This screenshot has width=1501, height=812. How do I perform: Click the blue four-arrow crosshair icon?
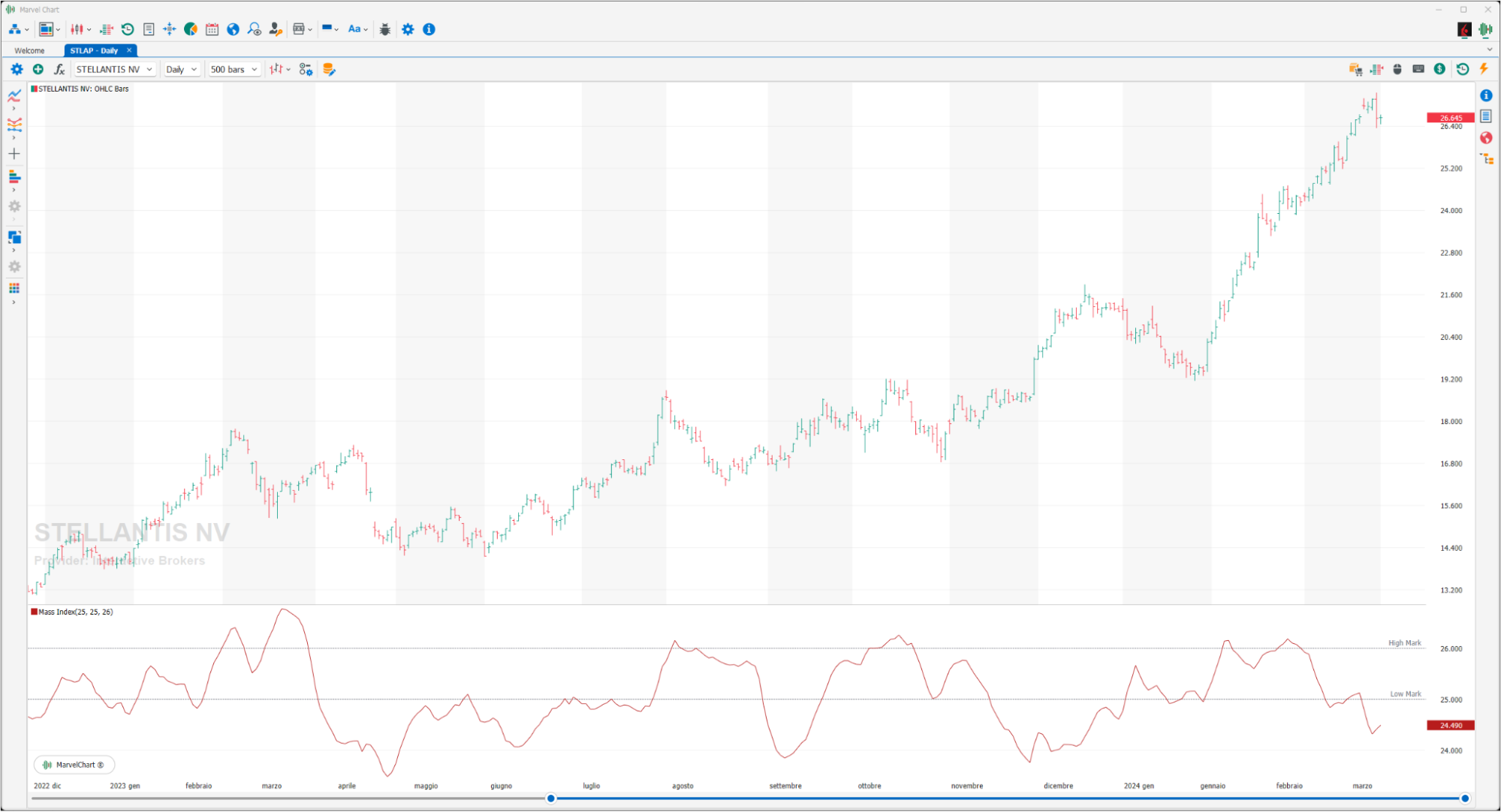click(170, 29)
